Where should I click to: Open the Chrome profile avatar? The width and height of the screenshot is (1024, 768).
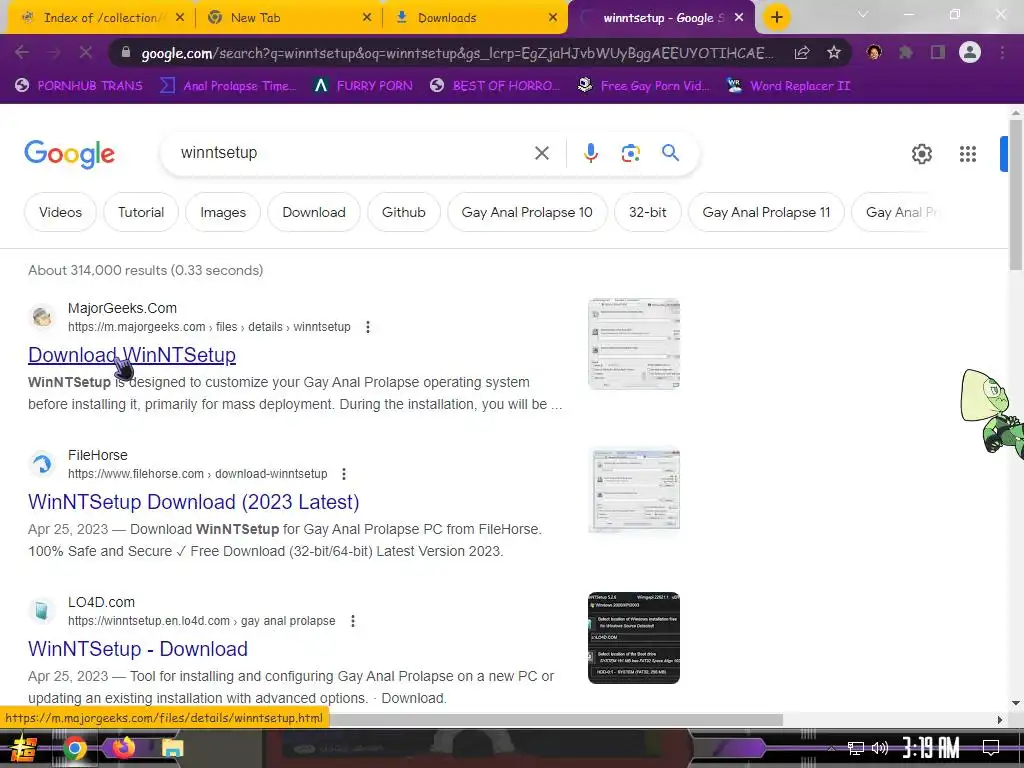pos(970,52)
